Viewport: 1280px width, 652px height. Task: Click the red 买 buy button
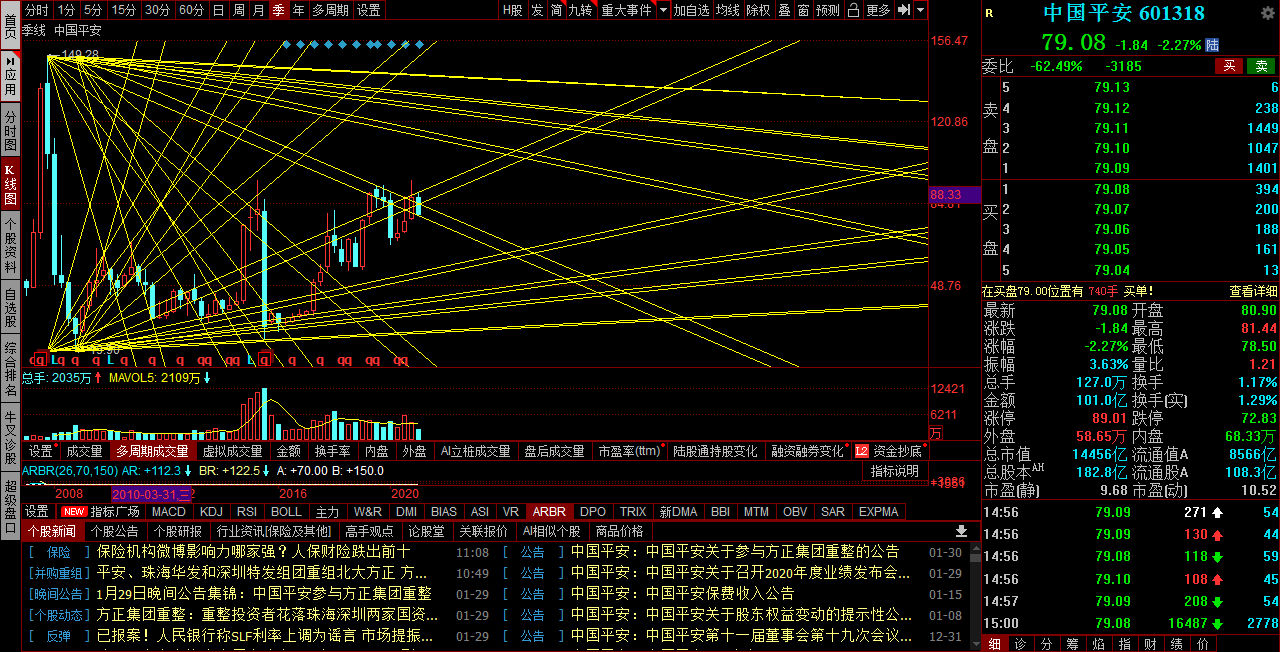coord(1229,66)
